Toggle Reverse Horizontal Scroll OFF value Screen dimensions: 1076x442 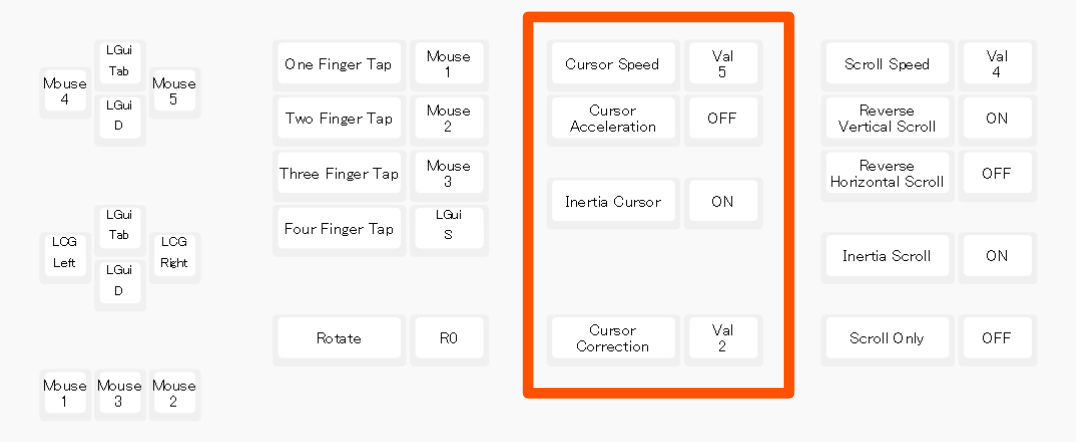(x=996, y=174)
